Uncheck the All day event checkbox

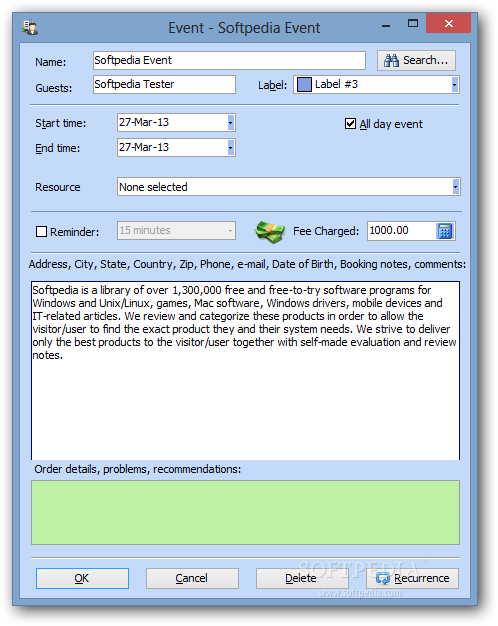pos(350,124)
